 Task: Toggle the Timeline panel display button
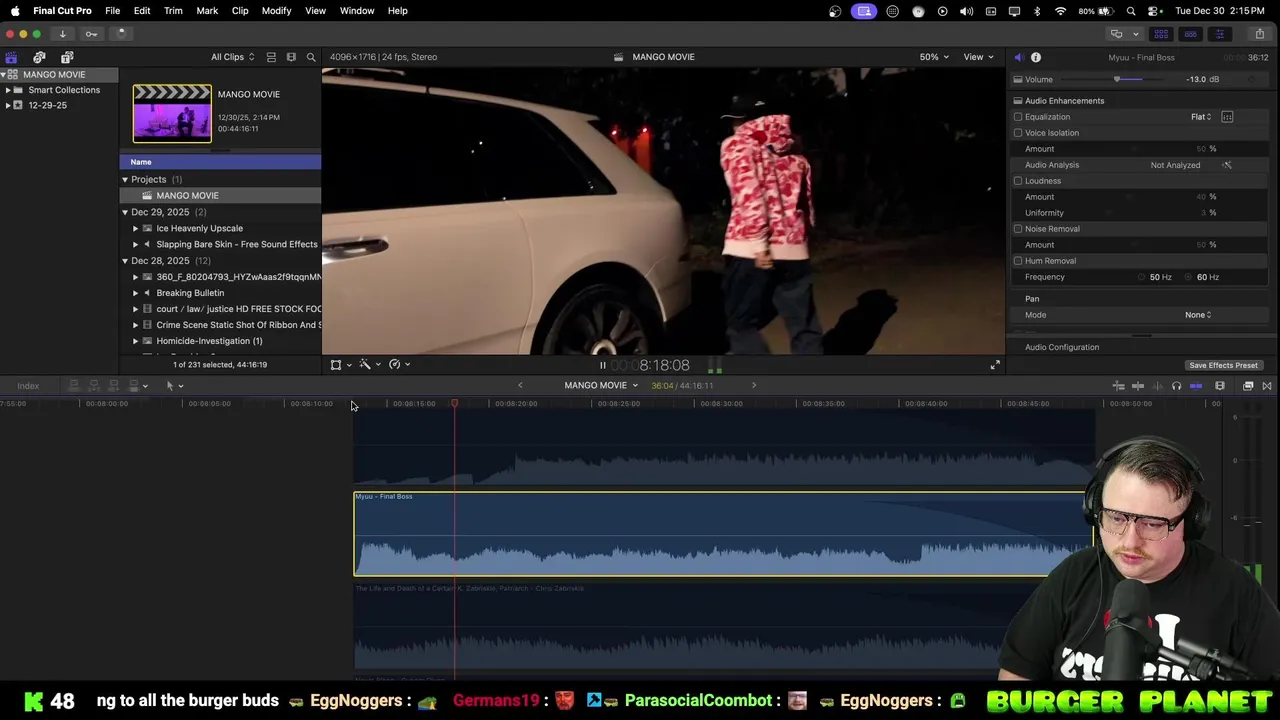pyautogui.click(x=1190, y=34)
